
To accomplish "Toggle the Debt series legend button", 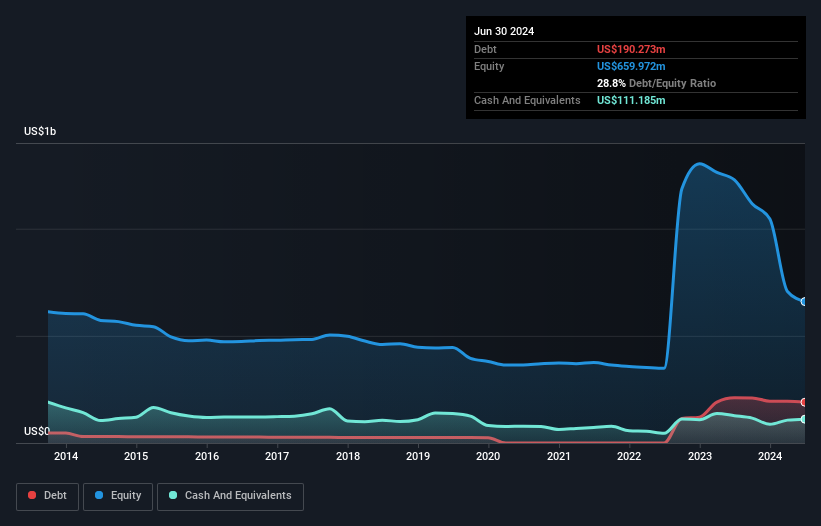I will (47, 496).
